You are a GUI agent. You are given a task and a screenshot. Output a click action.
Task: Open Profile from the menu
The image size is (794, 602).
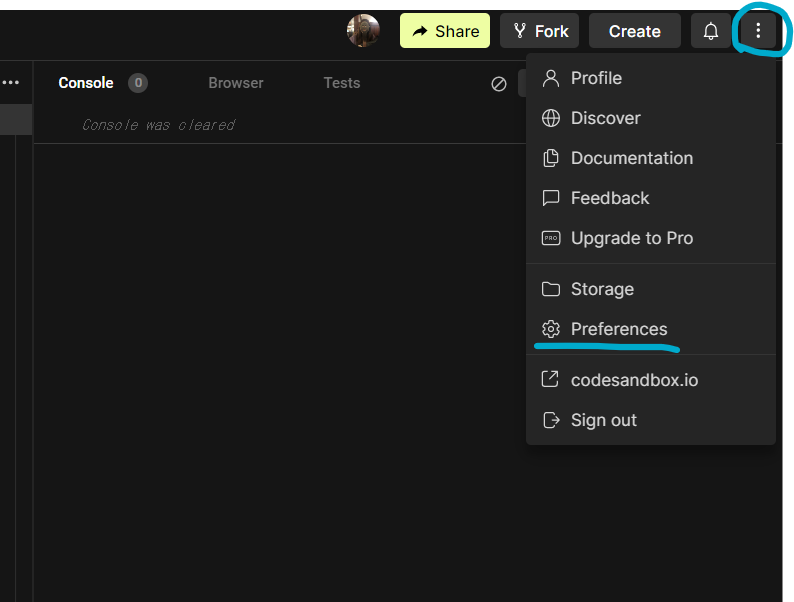[x=596, y=78]
